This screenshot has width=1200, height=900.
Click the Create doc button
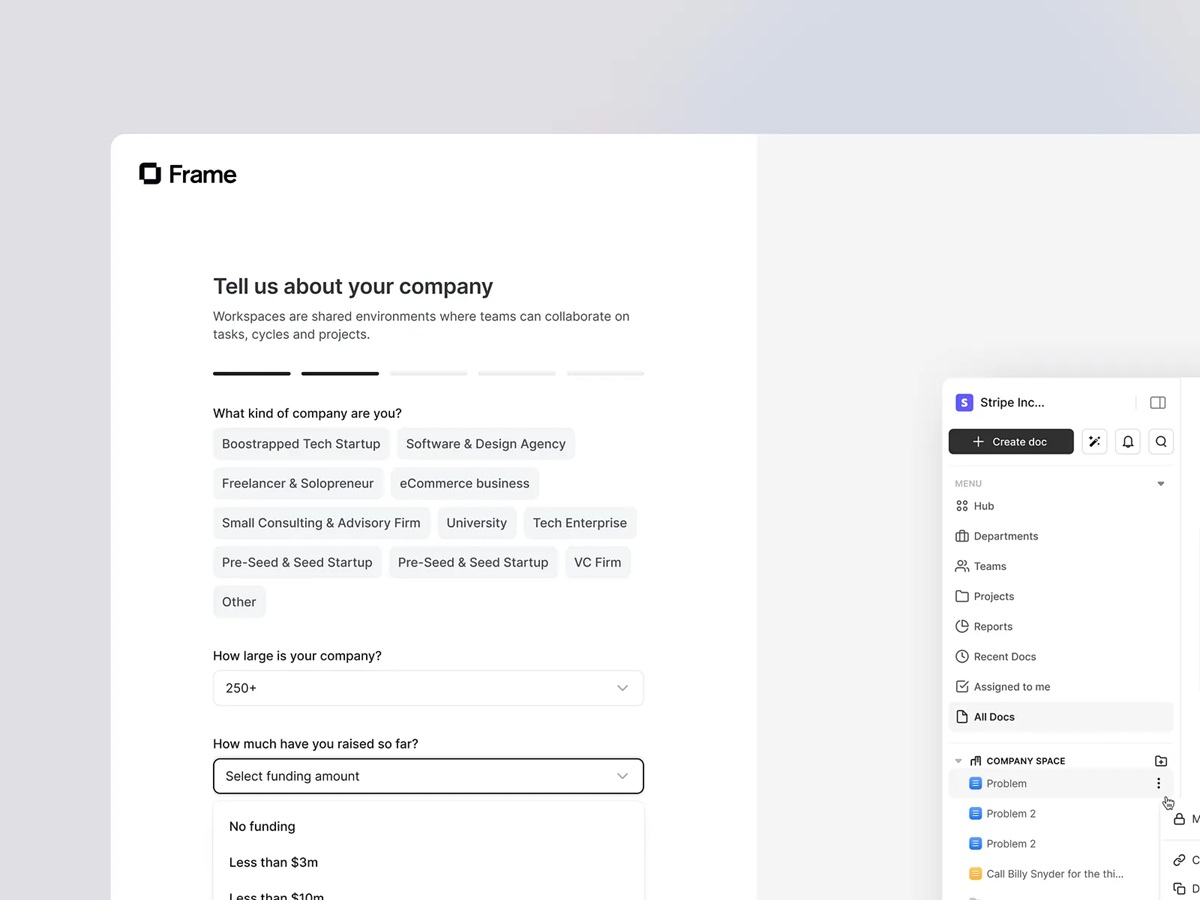coord(1011,441)
